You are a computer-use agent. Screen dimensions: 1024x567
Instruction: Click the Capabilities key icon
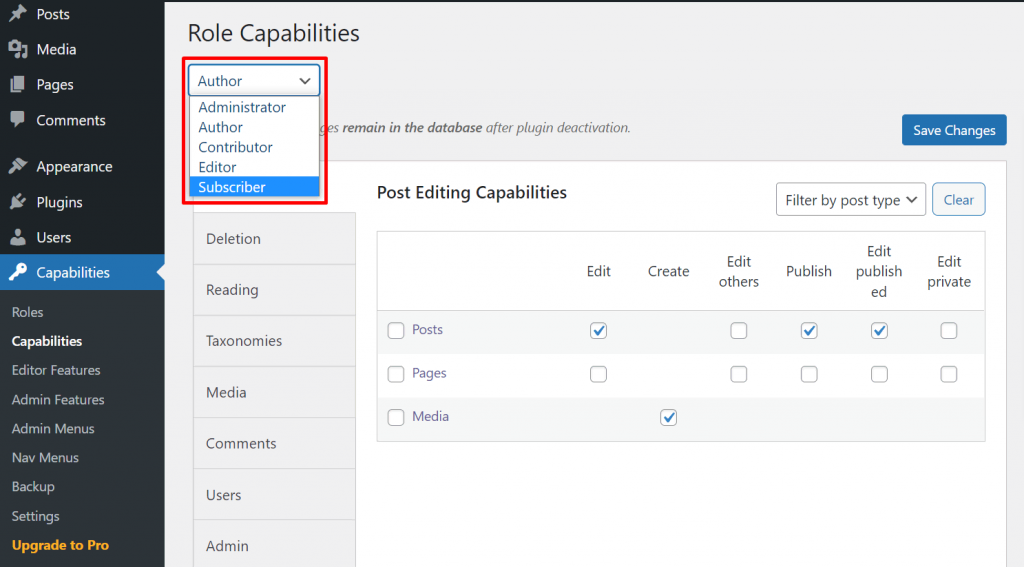tap(17, 273)
